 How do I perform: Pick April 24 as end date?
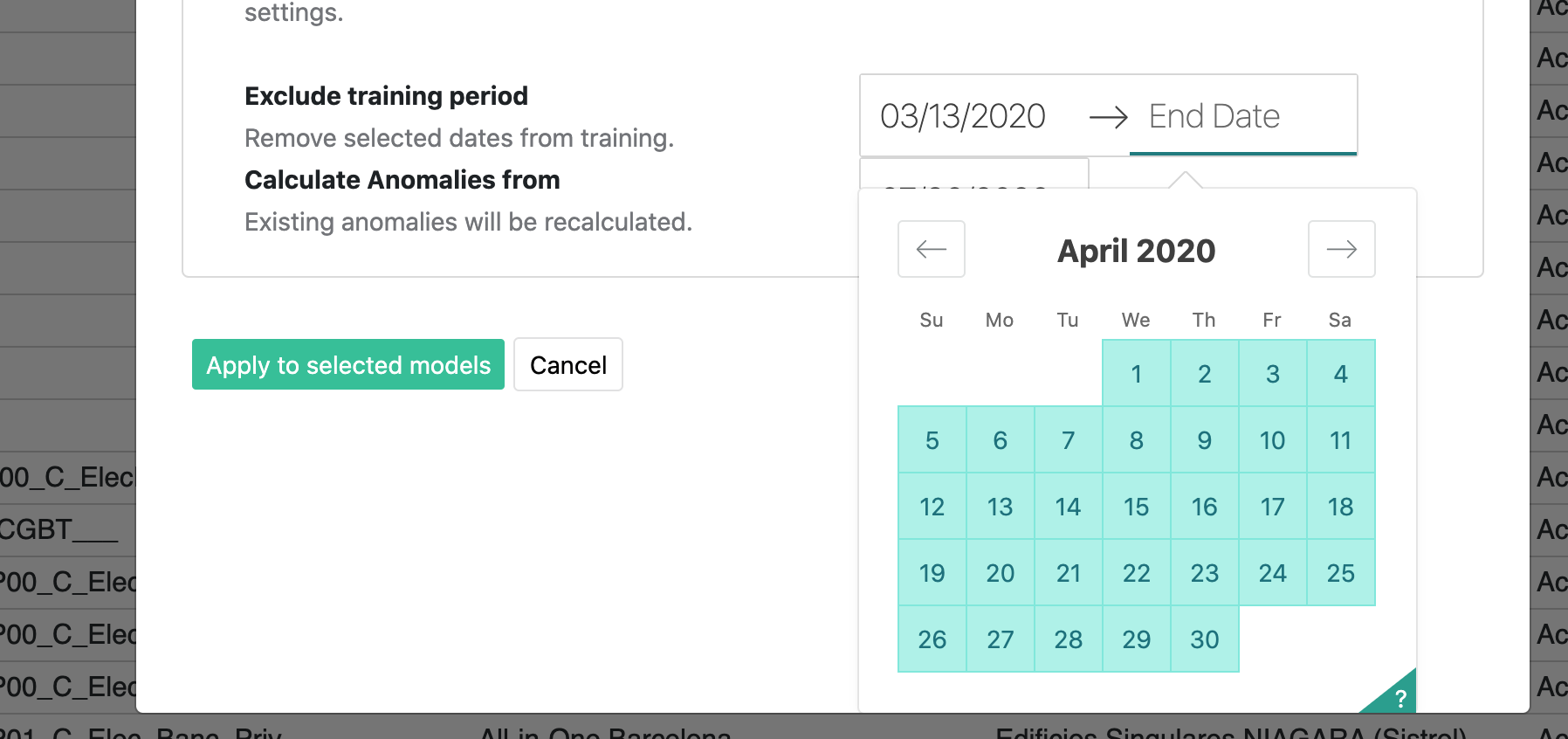click(x=1273, y=572)
